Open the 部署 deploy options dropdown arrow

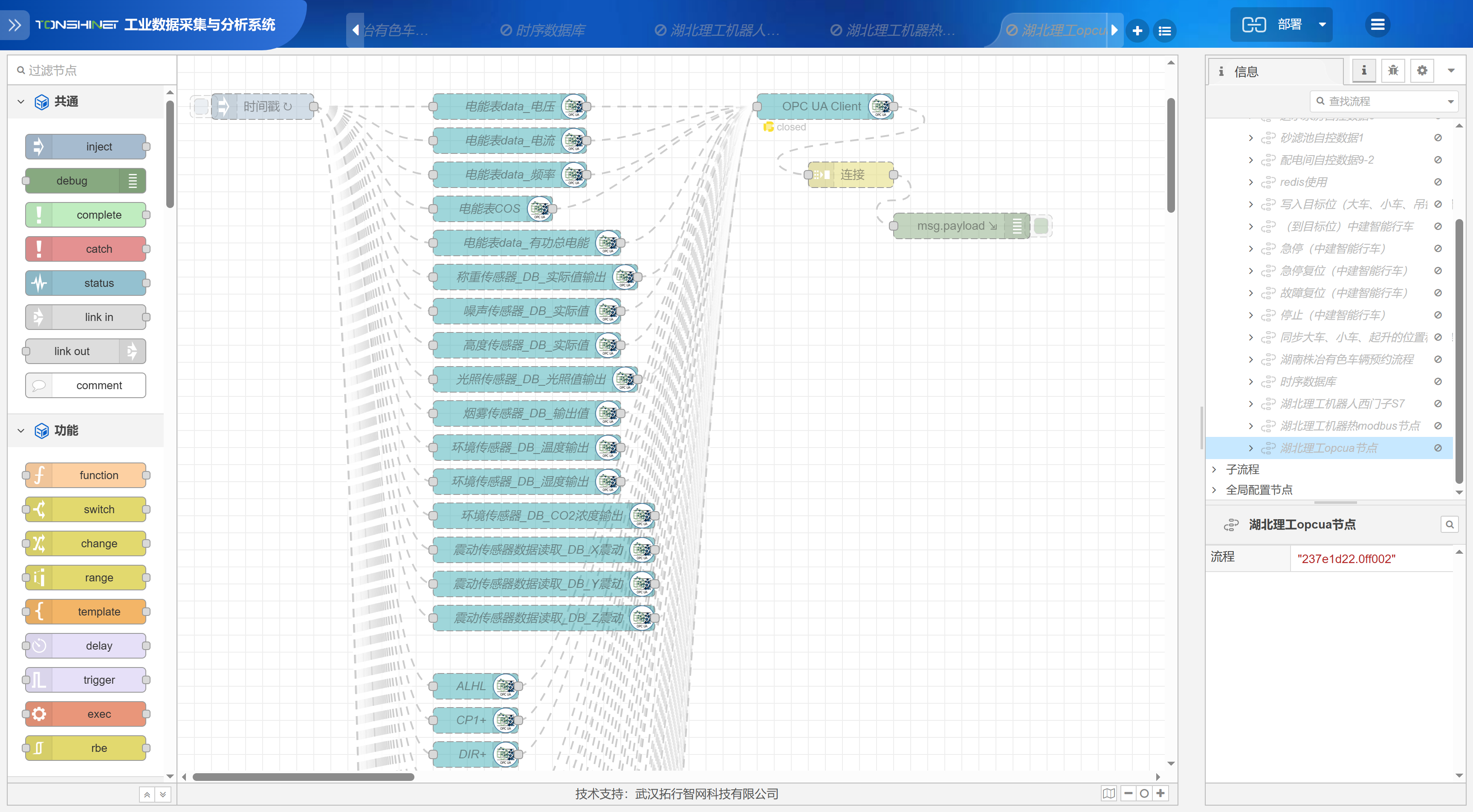point(1322,25)
